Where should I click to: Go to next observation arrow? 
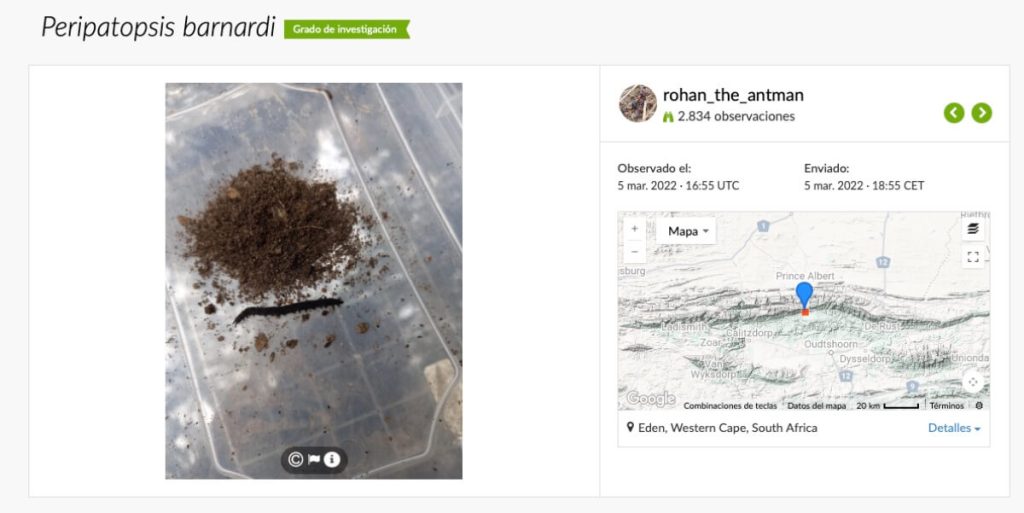point(982,113)
